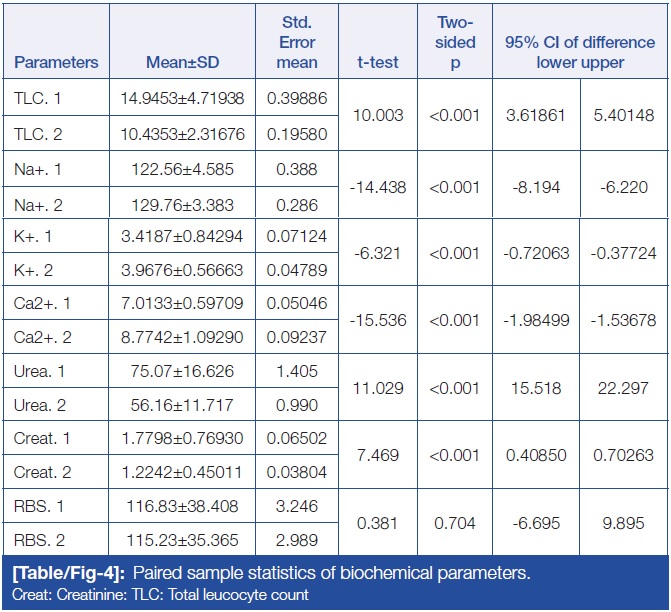Select the upper CI value 22.297
671x612 pixels.
tap(622, 387)
